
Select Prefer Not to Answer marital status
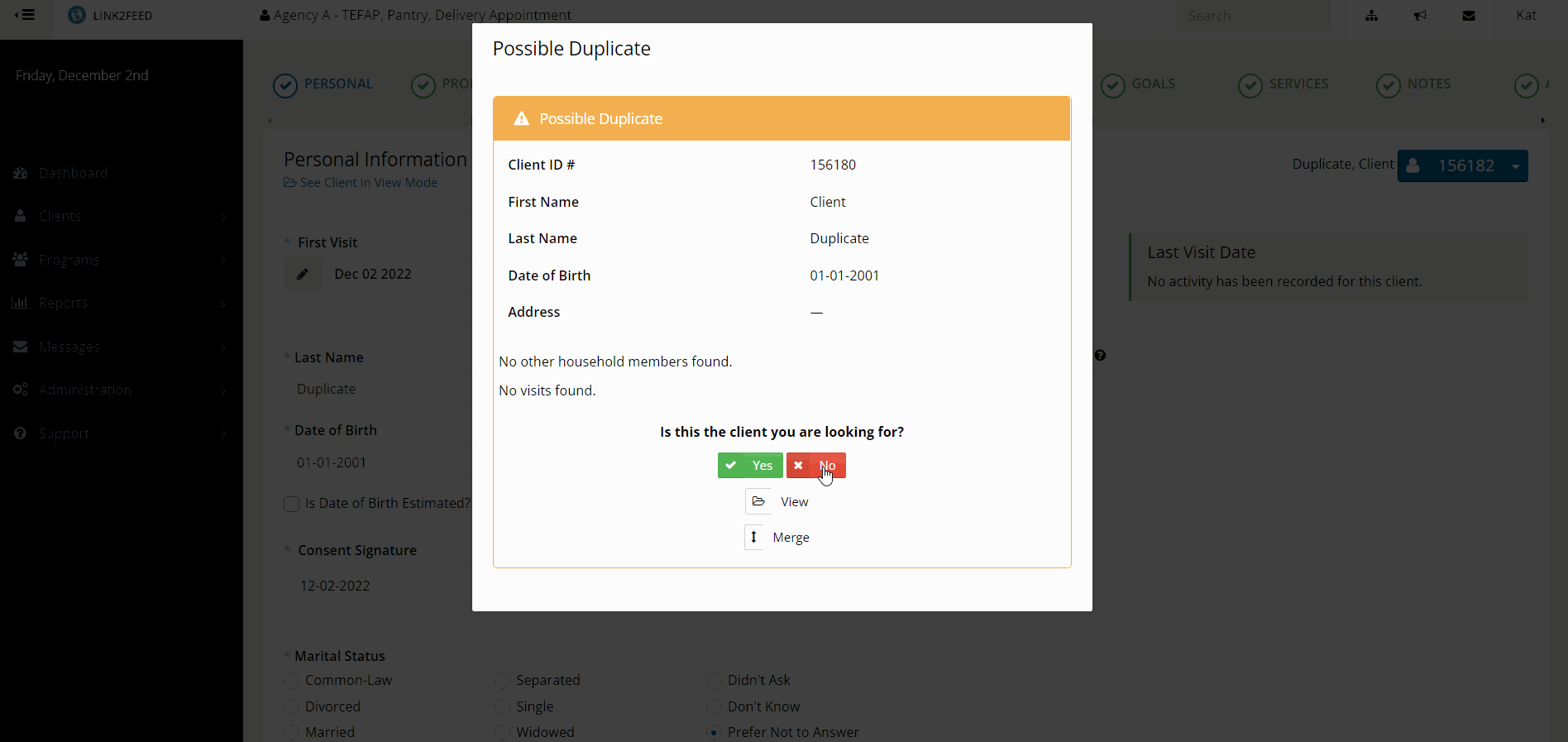(x=714, y=733)
